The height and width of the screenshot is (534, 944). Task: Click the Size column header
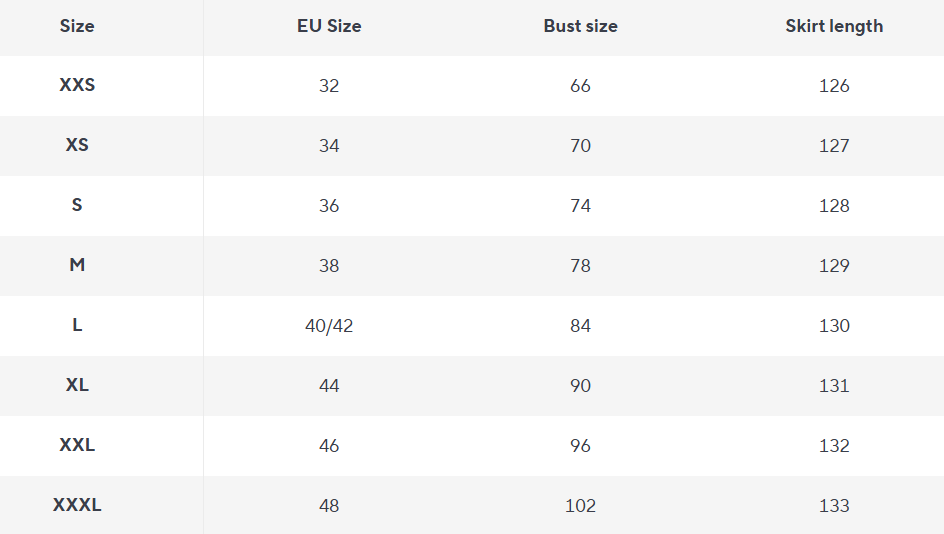pos(77,26)
